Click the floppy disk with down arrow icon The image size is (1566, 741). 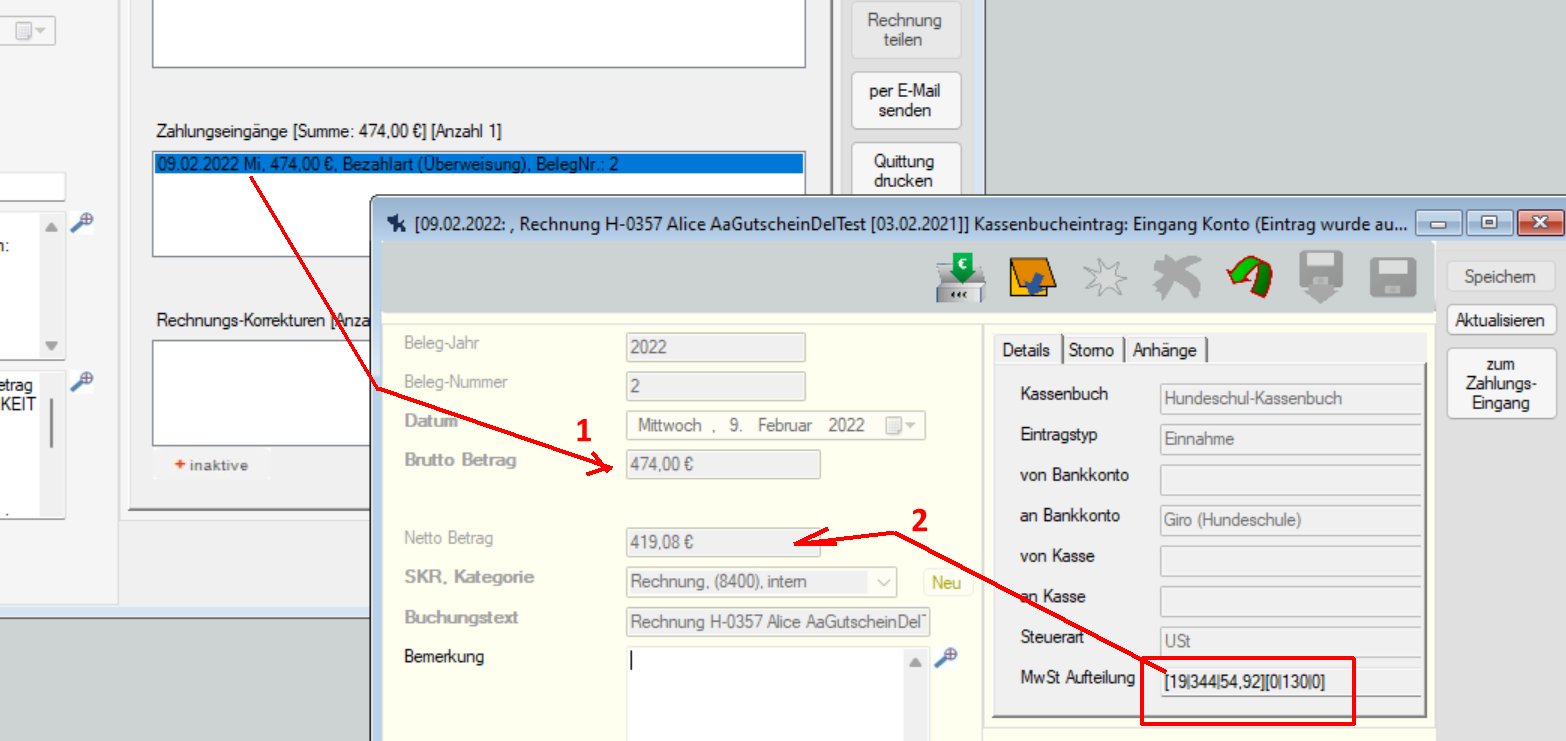[1322, 276]
